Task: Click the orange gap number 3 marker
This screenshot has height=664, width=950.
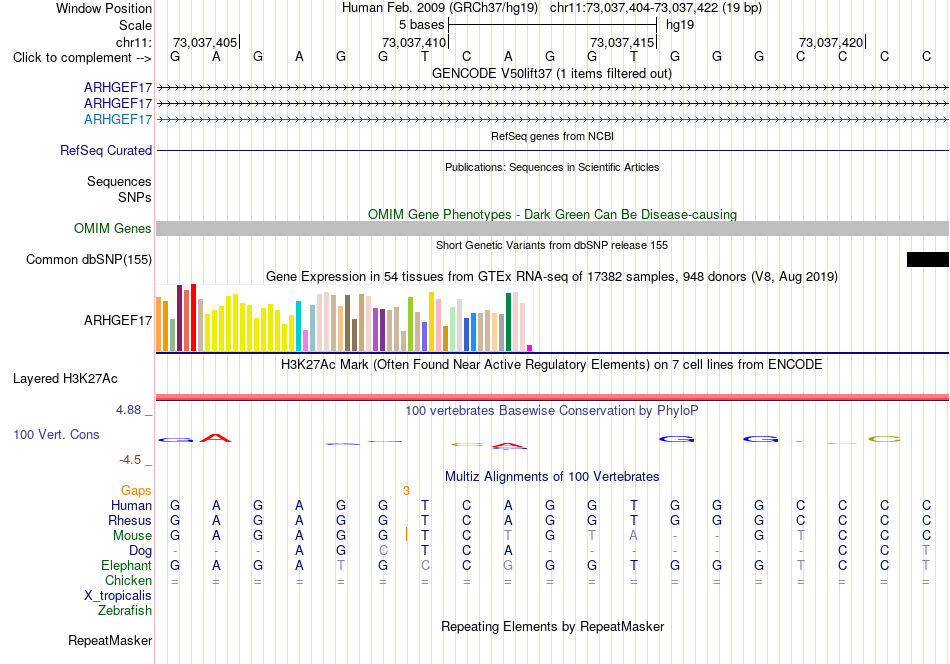Action: point(406,491)
